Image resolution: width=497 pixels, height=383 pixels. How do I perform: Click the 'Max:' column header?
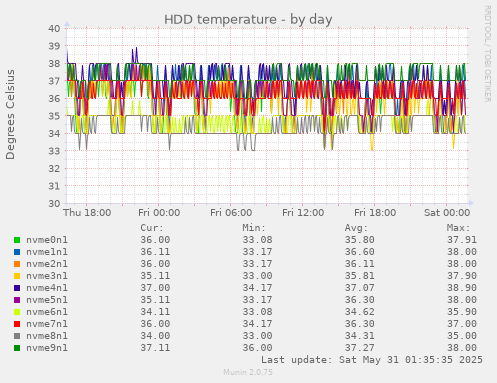coord(459,228)
